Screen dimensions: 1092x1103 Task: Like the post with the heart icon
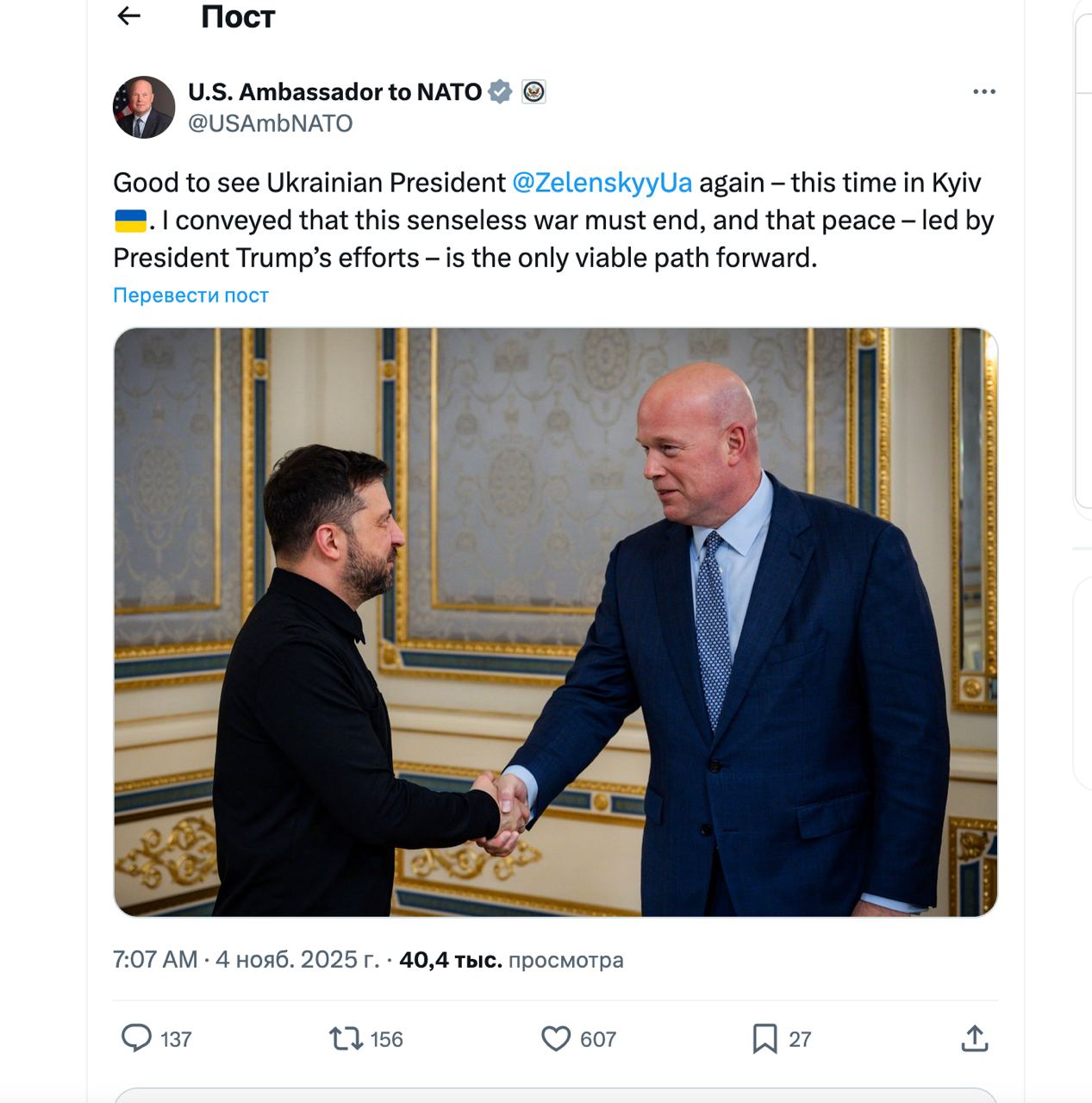556,1038
